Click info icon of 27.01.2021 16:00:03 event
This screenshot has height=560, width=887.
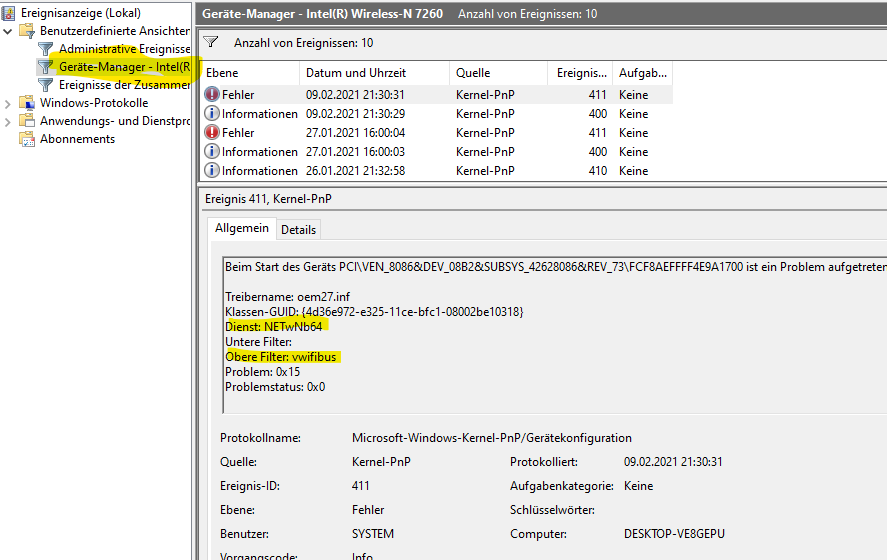pyautogui.click(x=212, y=151)
